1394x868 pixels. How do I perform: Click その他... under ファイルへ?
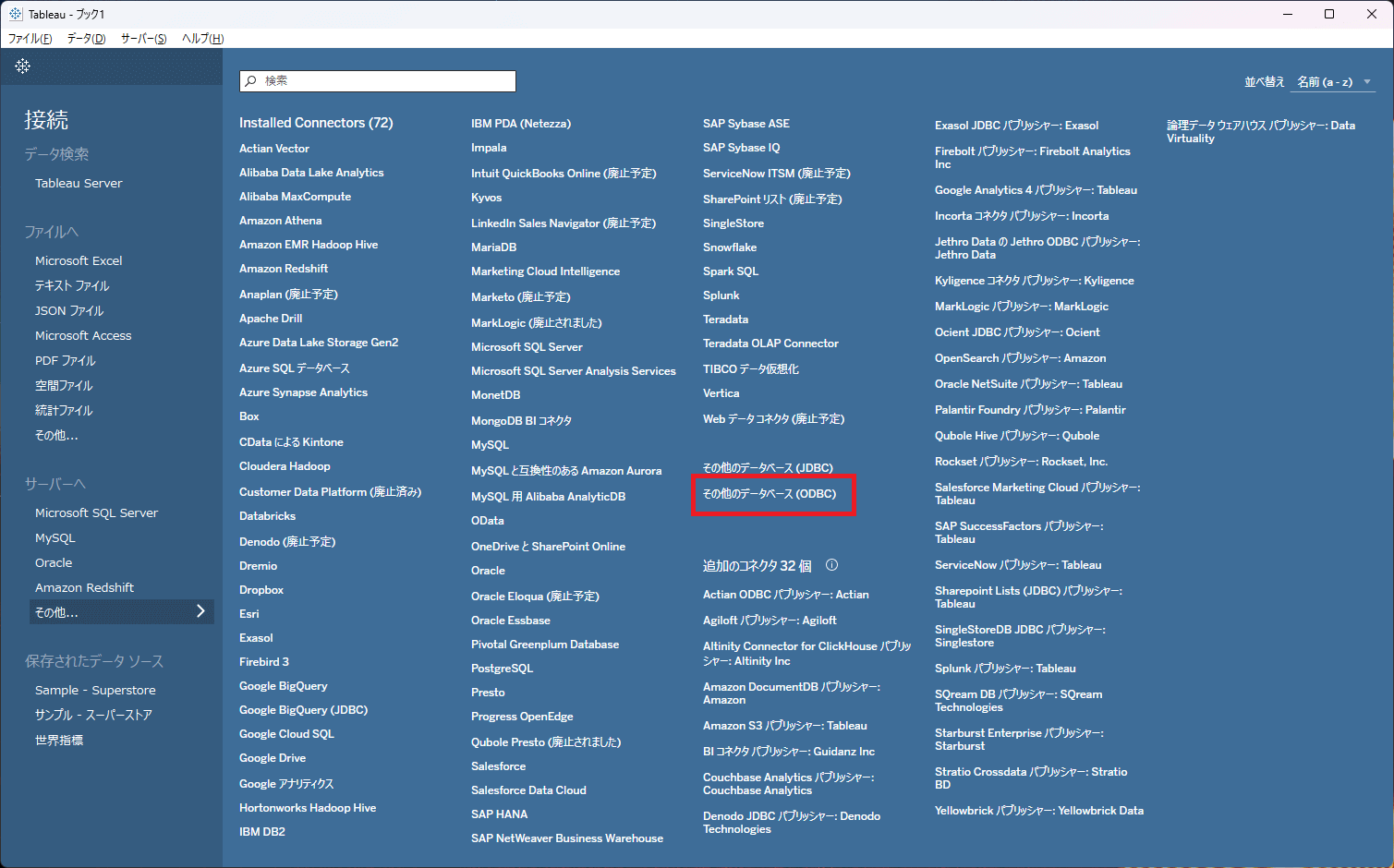56,436
